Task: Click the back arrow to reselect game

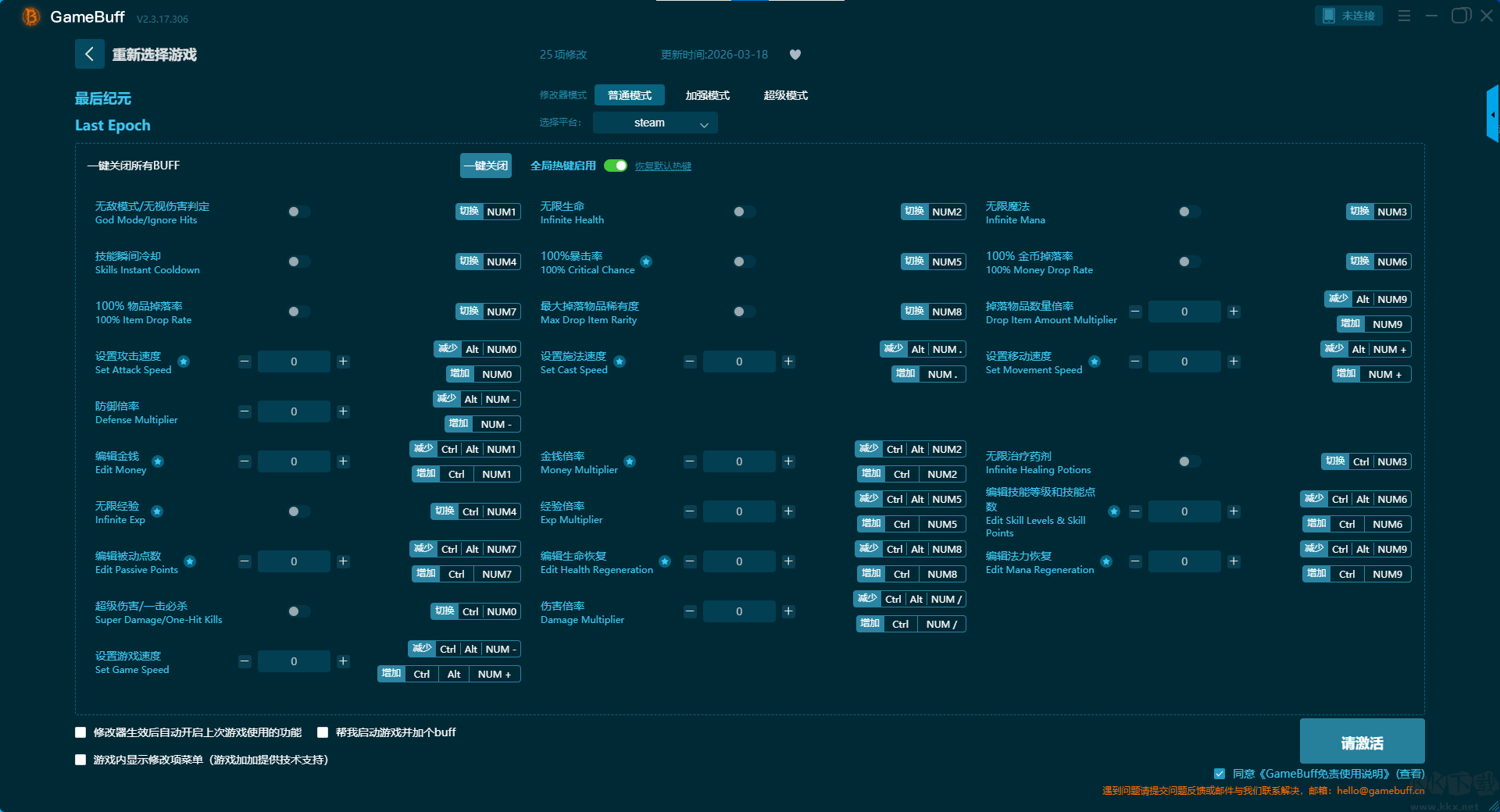Action: [x=90, y=54]
